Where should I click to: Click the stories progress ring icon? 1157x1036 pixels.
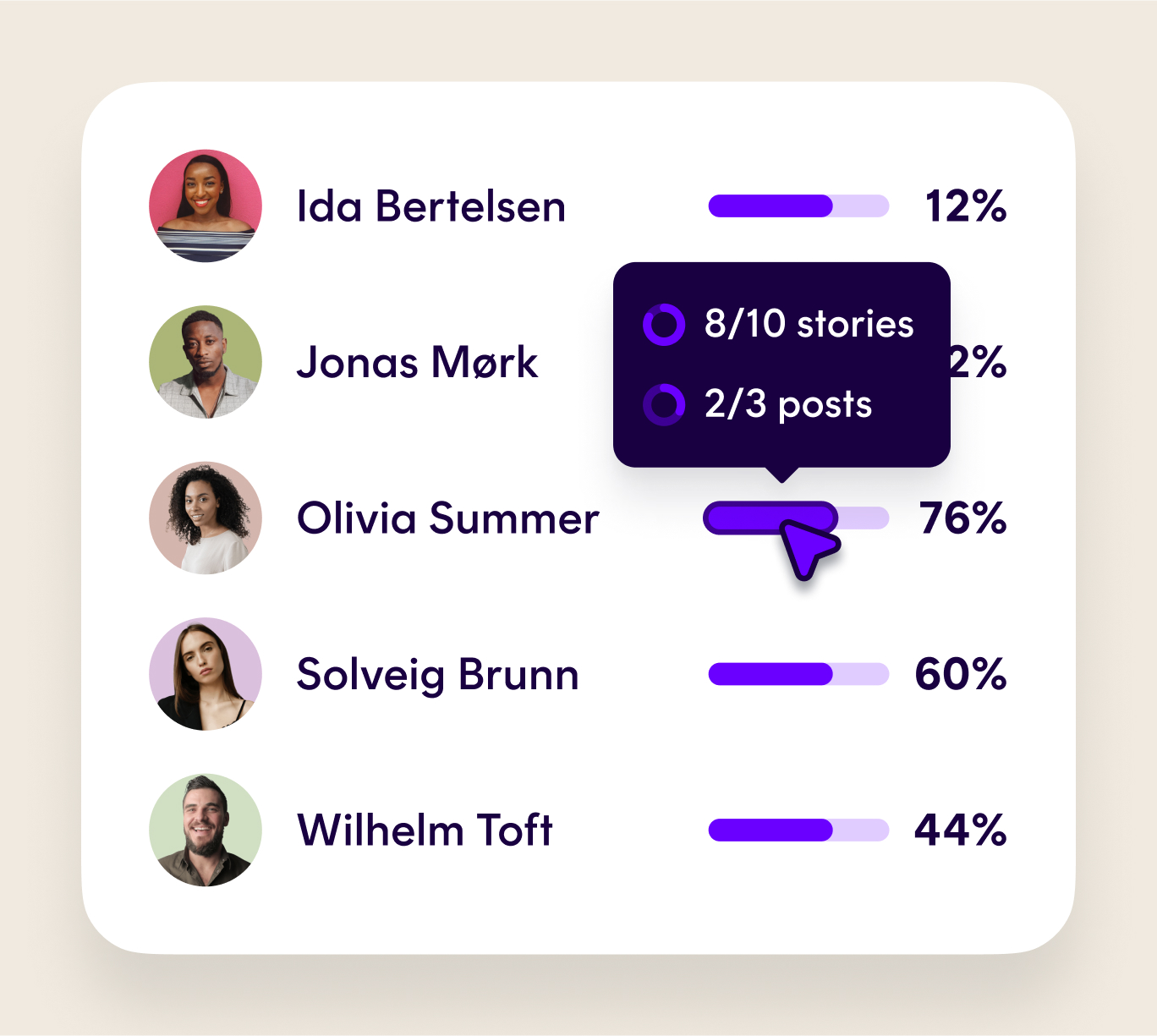pos(664,325)
